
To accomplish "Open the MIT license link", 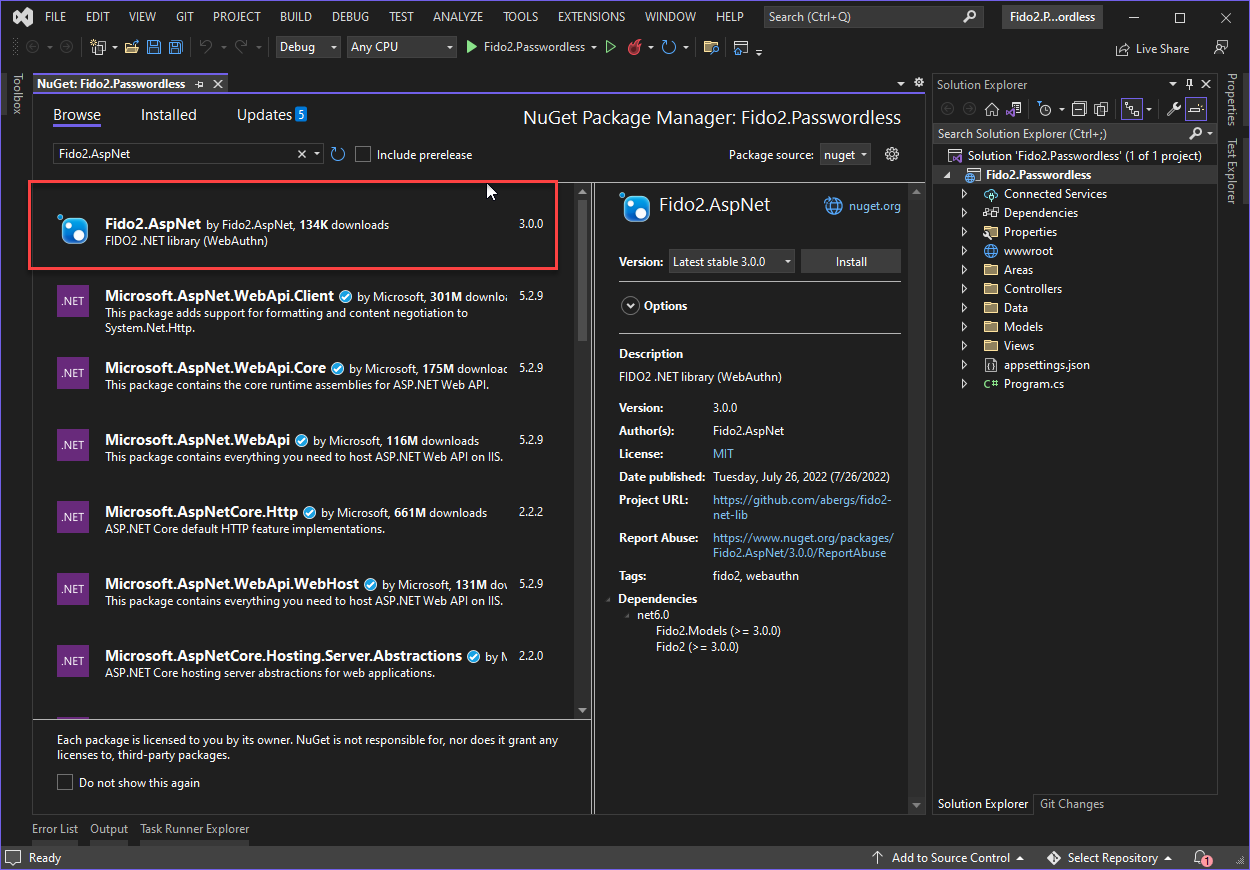I will point(723,454).
